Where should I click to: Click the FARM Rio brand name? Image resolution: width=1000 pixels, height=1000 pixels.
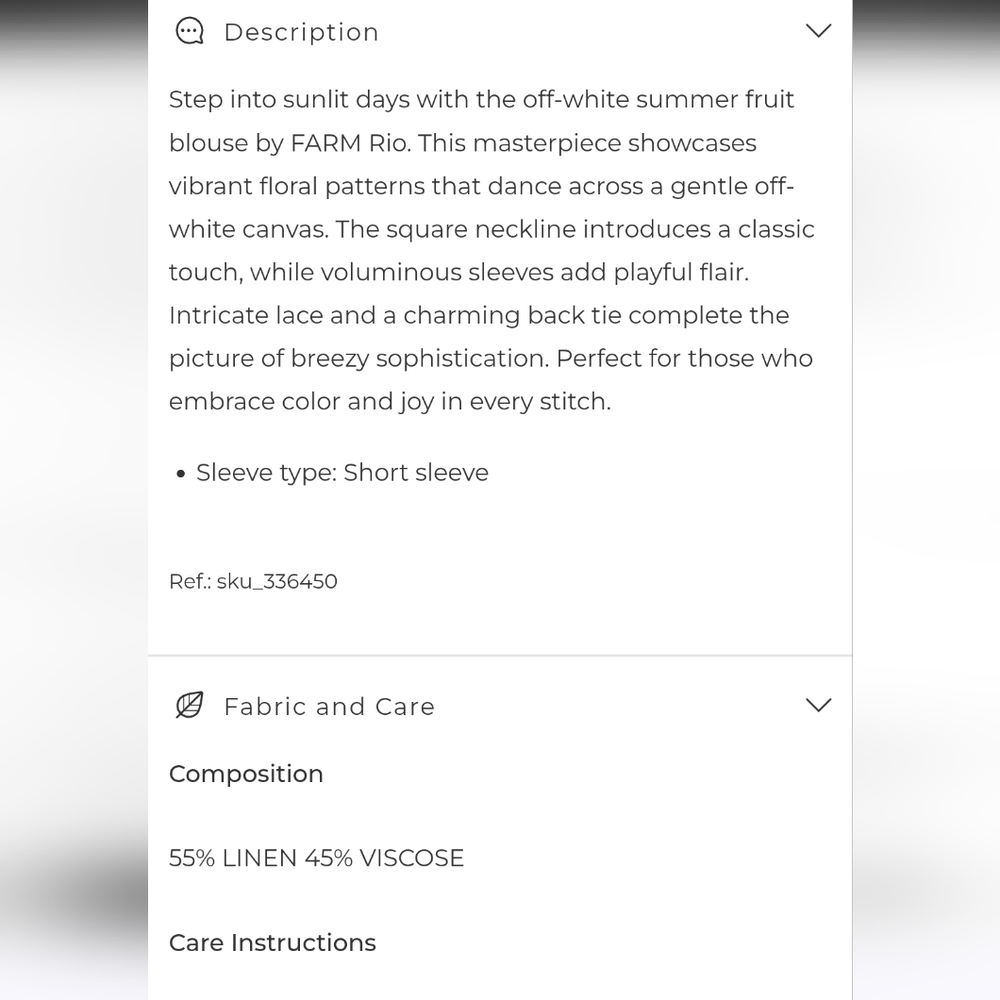click(349, 143)
